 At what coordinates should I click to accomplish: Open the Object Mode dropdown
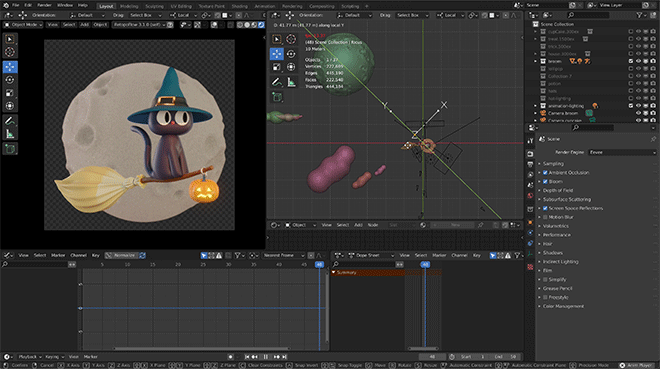pos(23,25)
